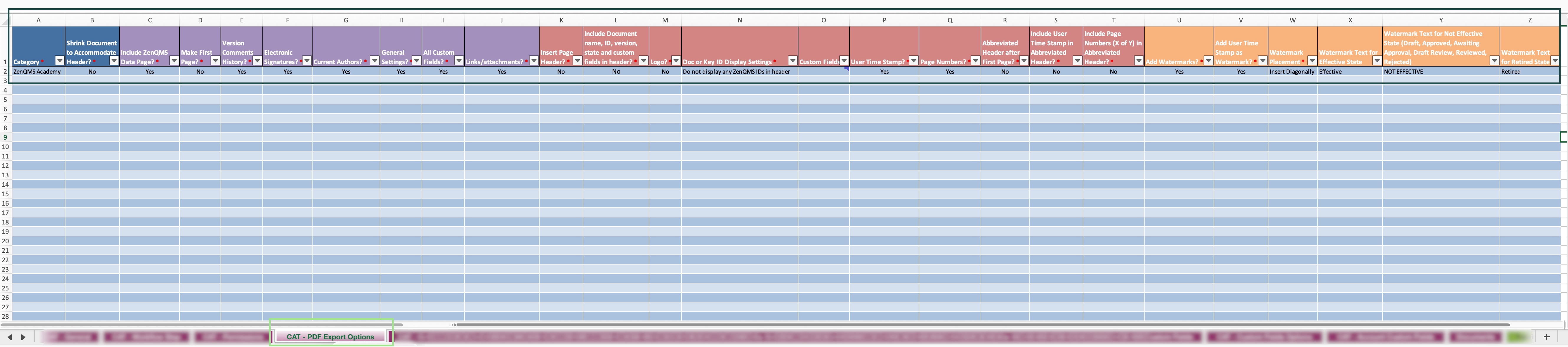Open filter arrow for Watermark Text for Effective State
The image size is (1568, 347).
pyautogui.click(x=1377, y=61)
